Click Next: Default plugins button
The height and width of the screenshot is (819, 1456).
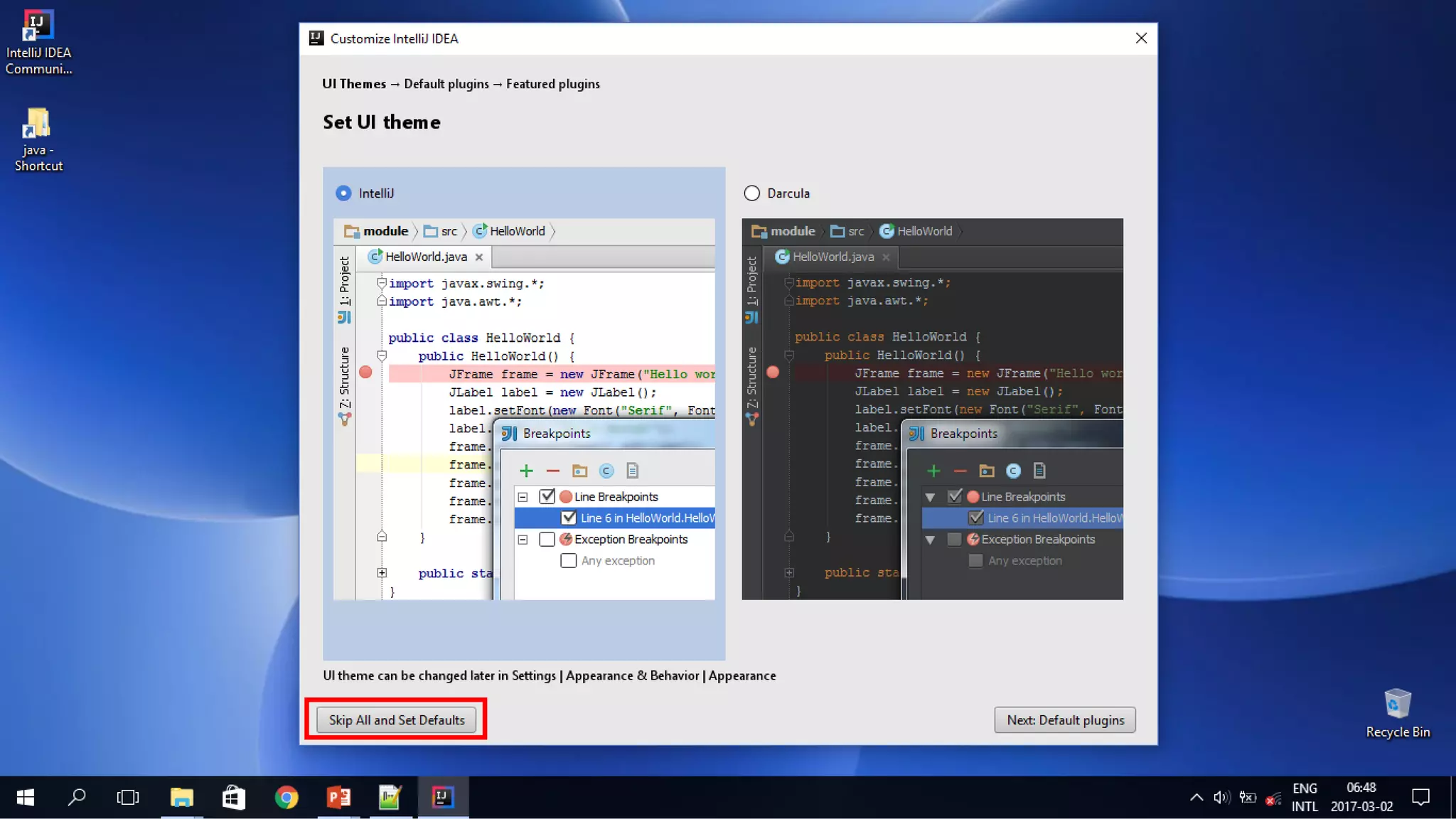pyautogui.click(x=1064, y=719)
